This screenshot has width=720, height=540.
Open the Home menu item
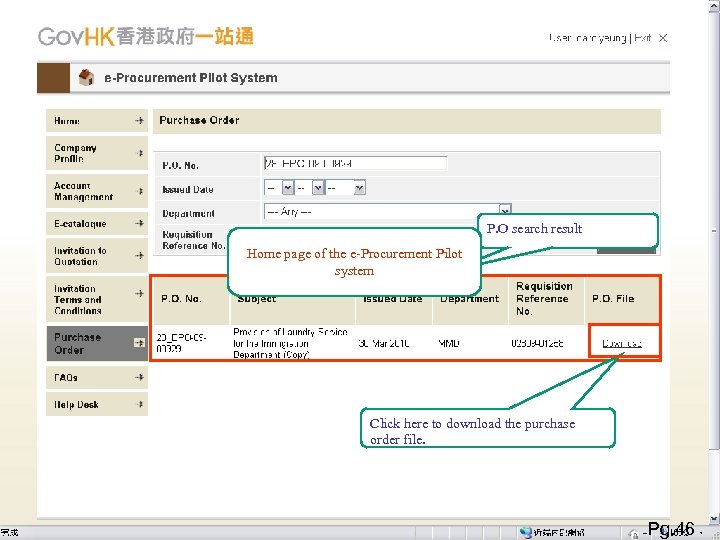click(97, 121)
